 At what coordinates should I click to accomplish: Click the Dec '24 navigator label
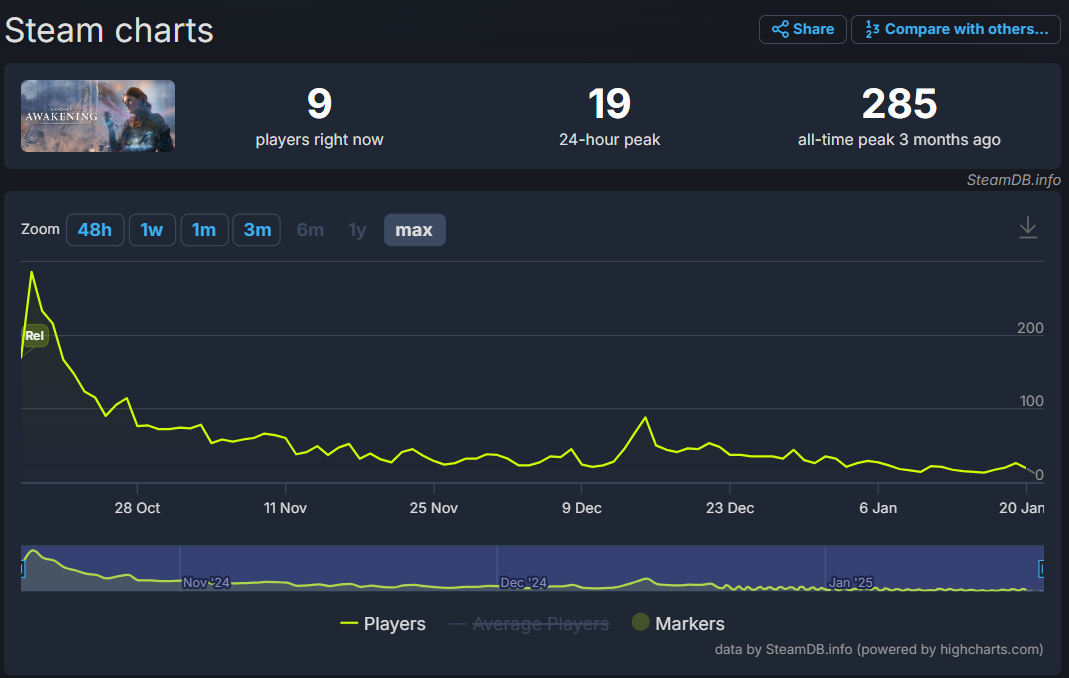coord(524,583)
